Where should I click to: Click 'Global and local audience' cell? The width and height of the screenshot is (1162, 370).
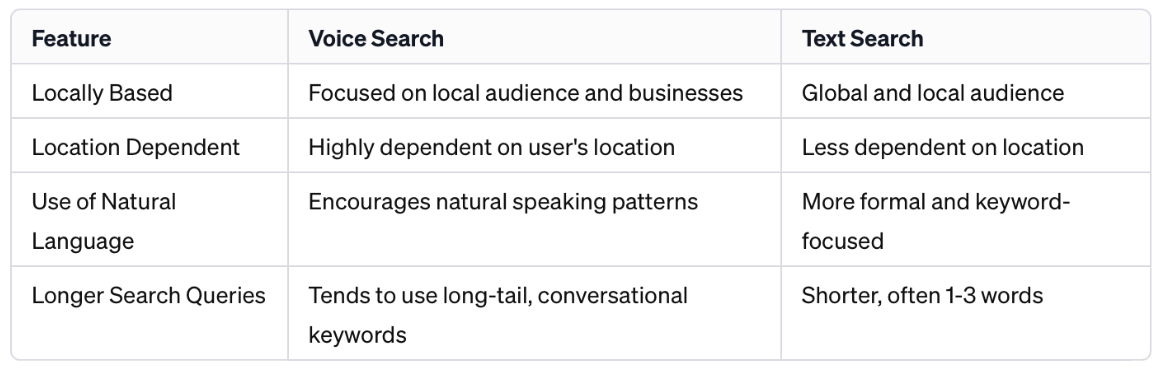933,93
